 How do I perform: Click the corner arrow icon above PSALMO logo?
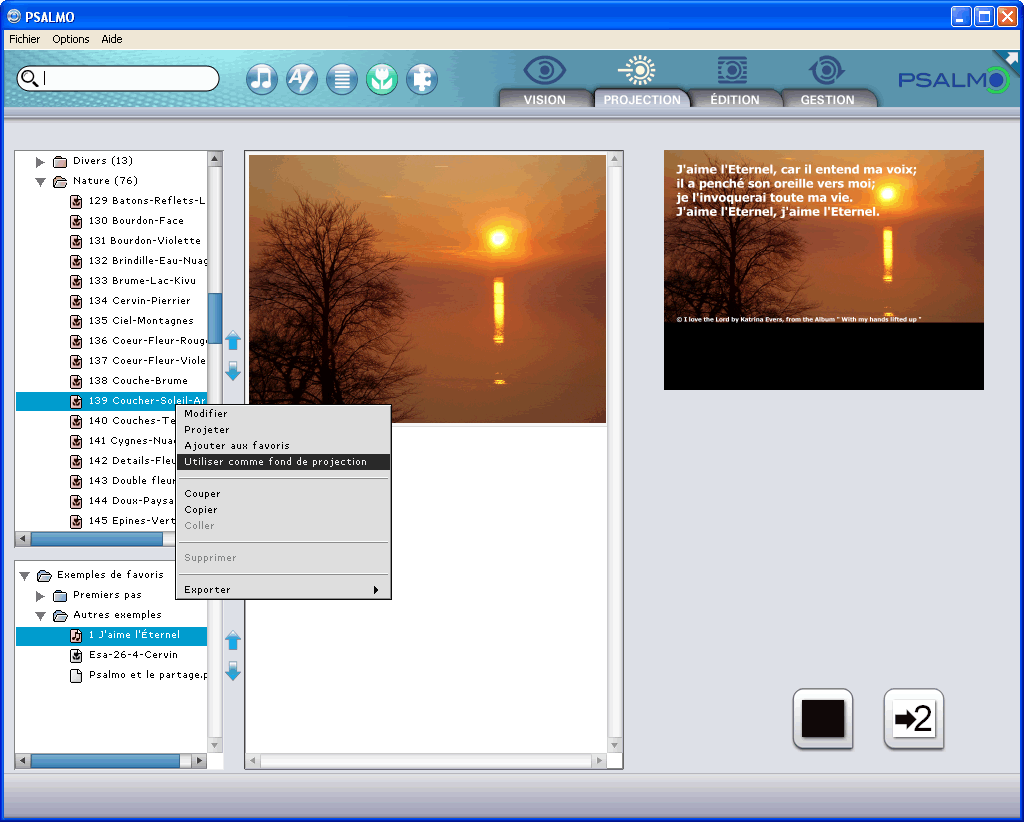1010,59
